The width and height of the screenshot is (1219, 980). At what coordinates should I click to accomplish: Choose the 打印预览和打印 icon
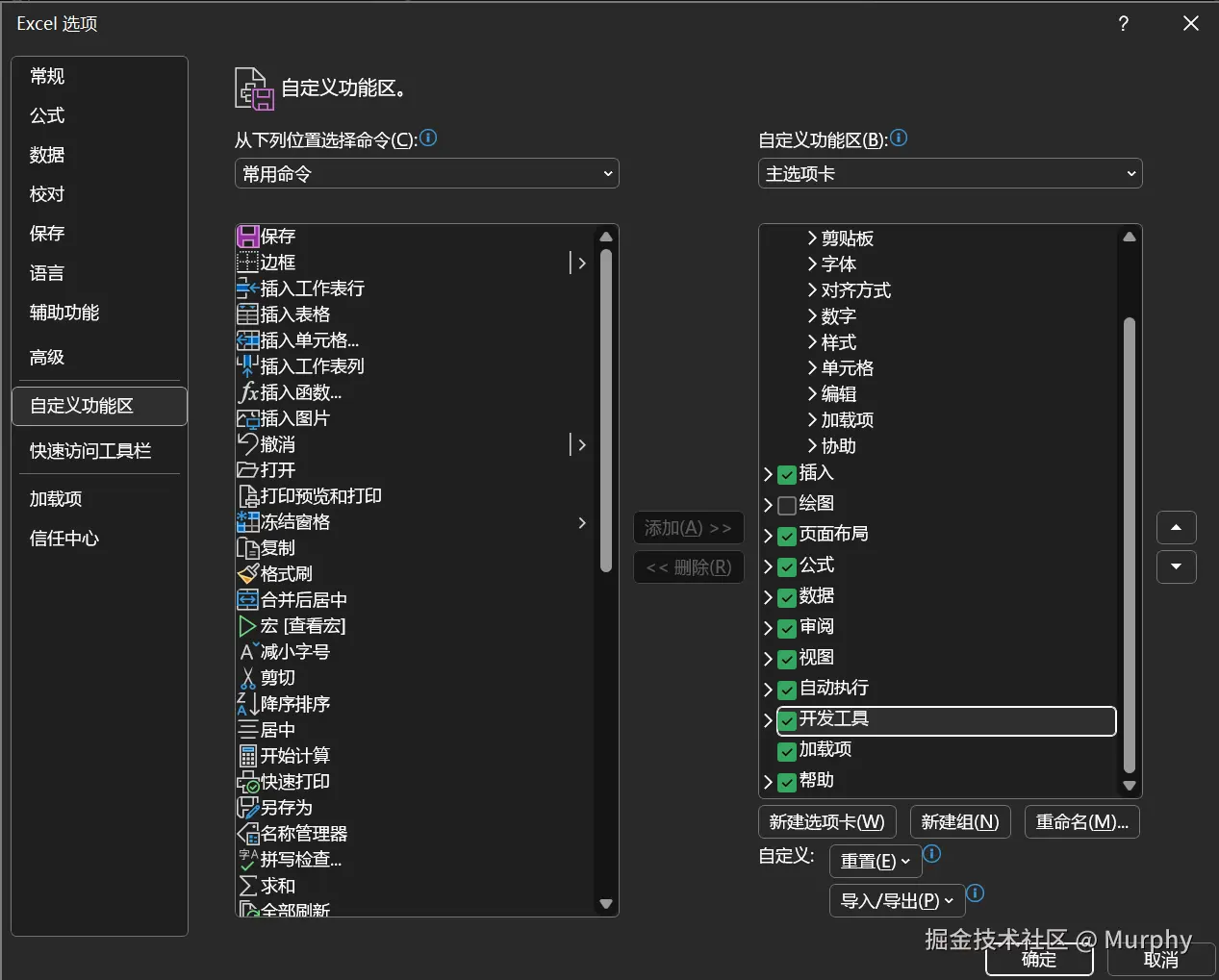coord(248,496)
